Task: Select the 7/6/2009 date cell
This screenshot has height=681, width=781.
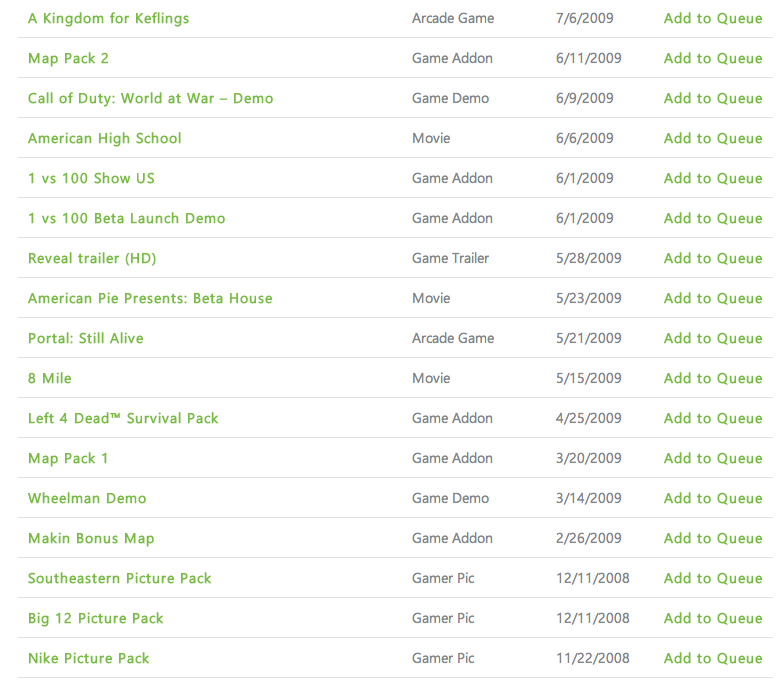Action: [585, 18]
